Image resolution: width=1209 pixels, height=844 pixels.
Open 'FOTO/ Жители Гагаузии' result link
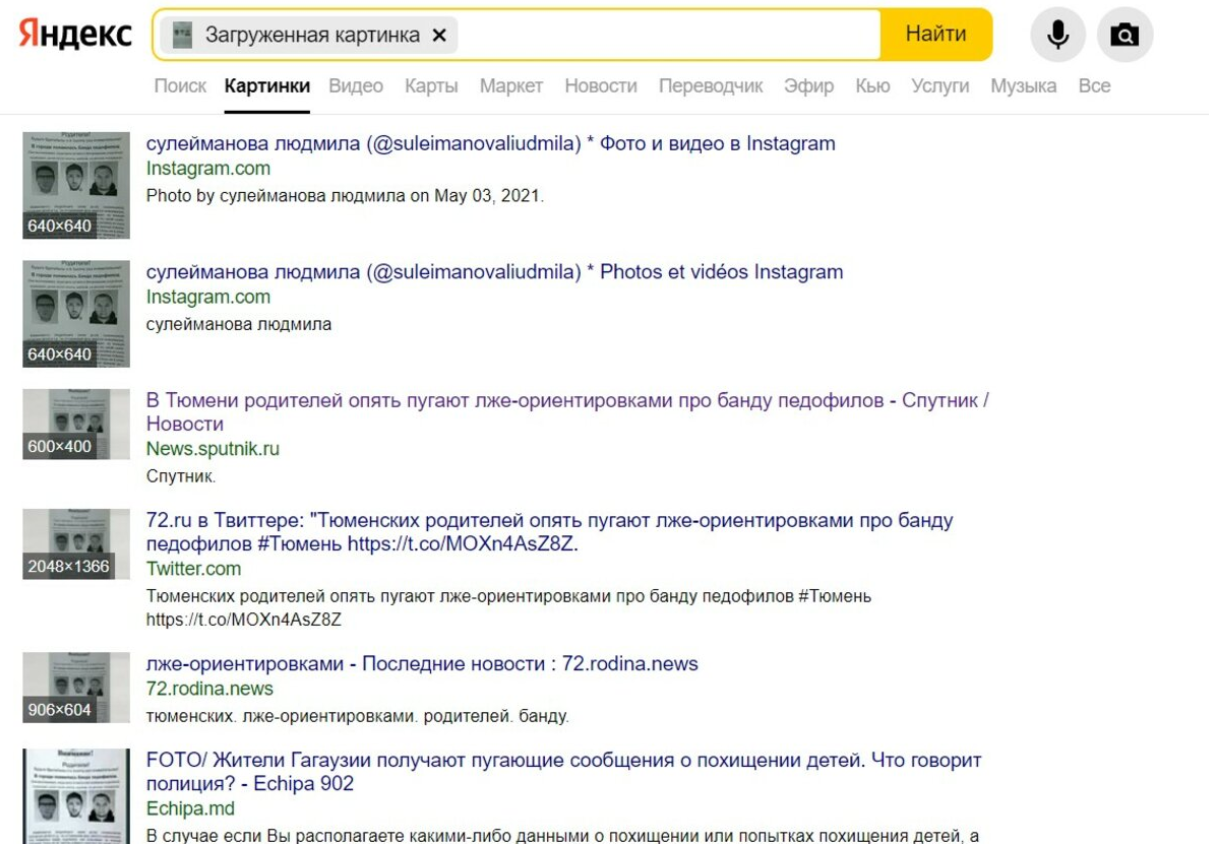(564, 772)
